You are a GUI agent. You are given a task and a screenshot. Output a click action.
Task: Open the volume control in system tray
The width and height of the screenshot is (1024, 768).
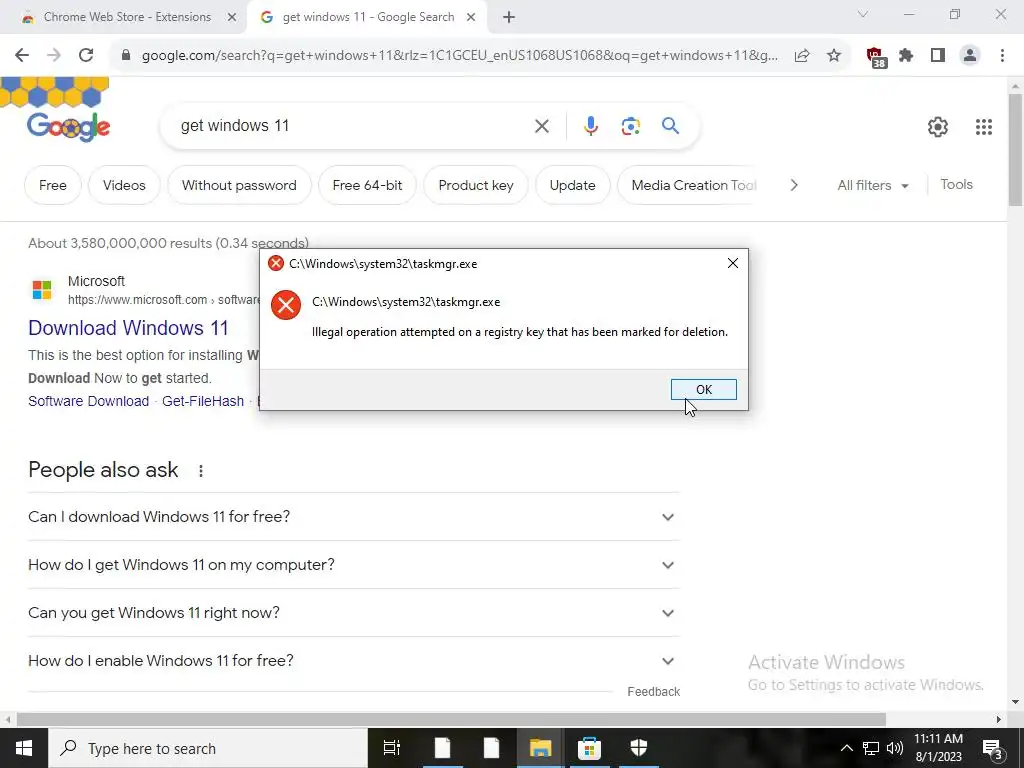tap(895, 748)
